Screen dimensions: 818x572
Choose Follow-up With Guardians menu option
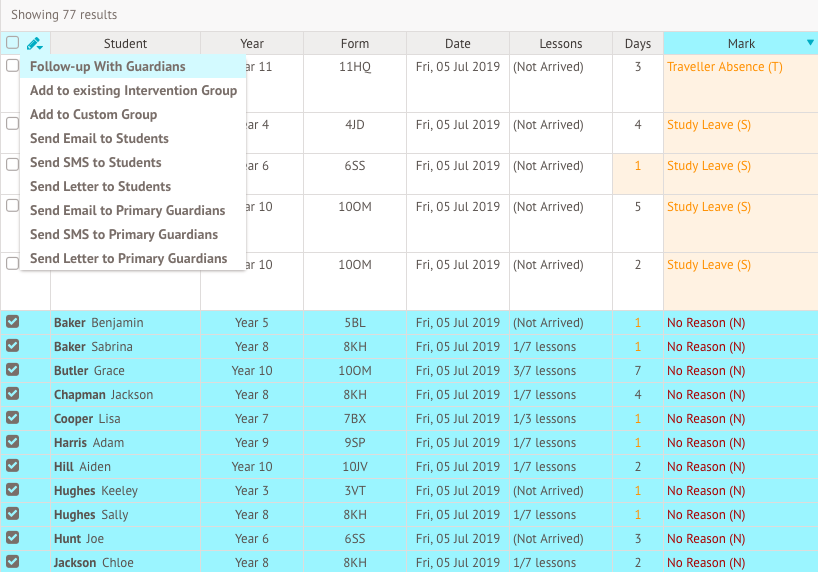pyautogui.click(x=107, y=67)
